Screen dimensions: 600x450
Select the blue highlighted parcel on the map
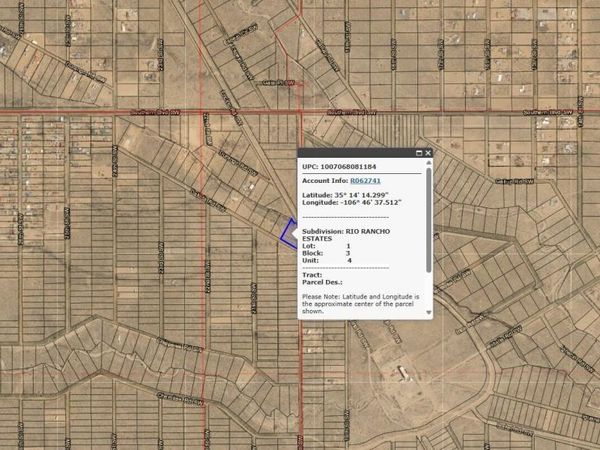[x=290, y=234]
